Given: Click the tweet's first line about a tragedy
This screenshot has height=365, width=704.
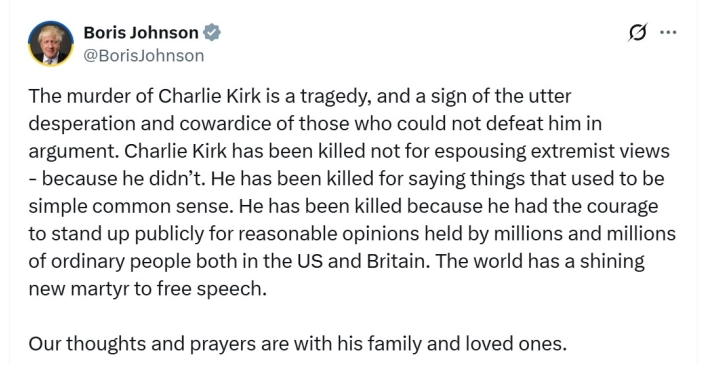Looking at the screenshot, I should (x=300, y=96).
